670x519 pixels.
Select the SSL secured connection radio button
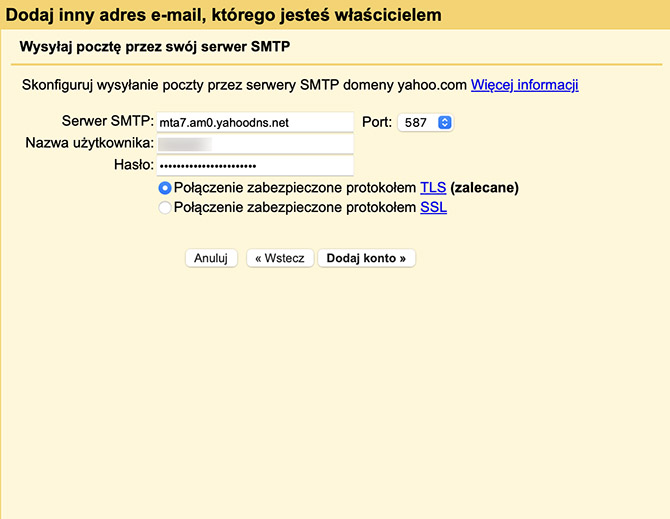point(165,208)
